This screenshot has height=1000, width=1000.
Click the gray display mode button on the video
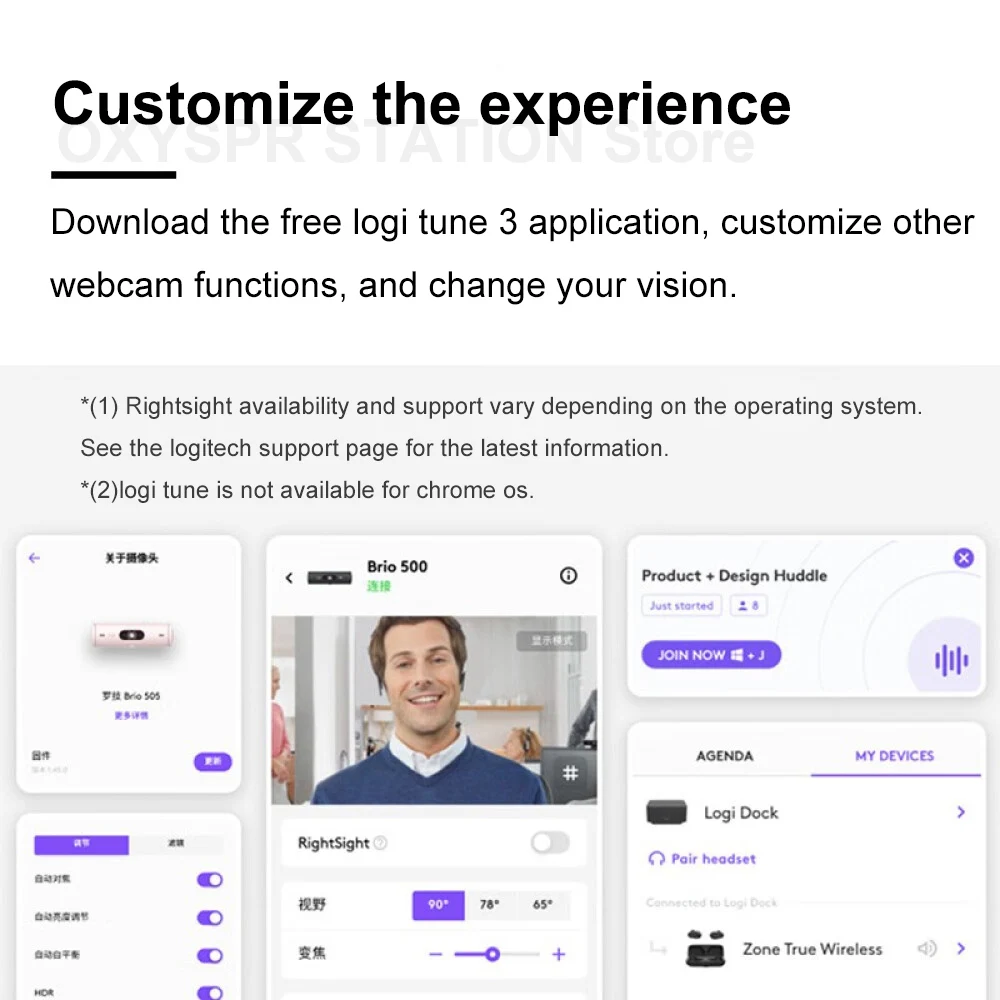552,641
